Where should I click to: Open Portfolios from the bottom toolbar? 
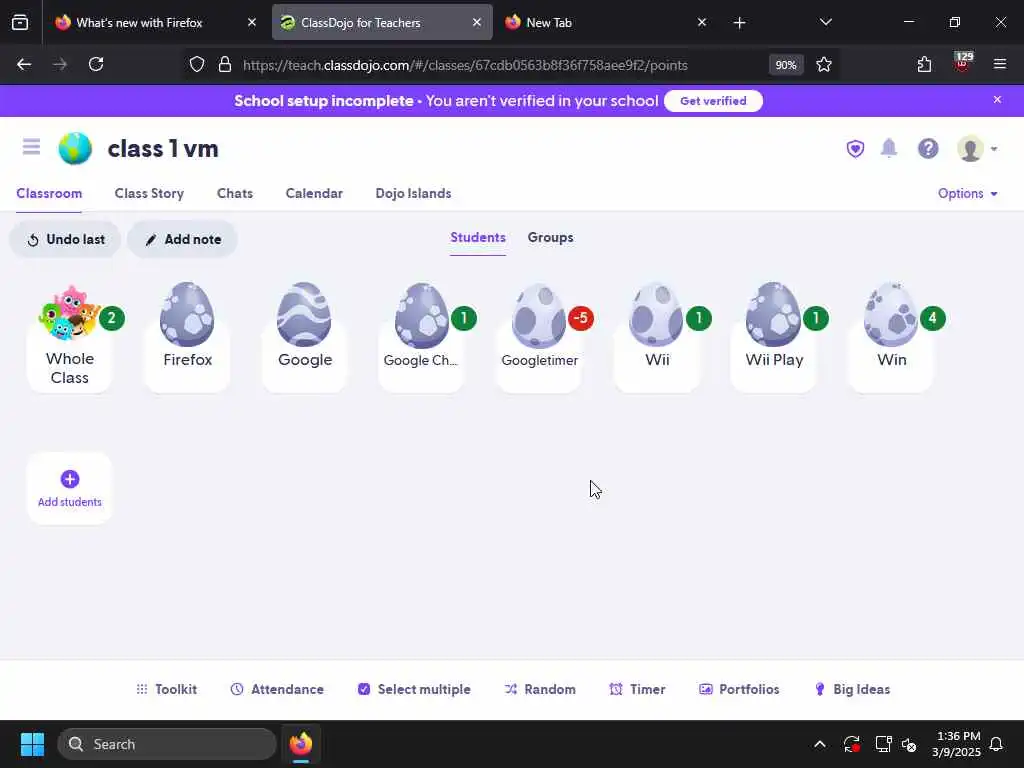coord(739,690)
